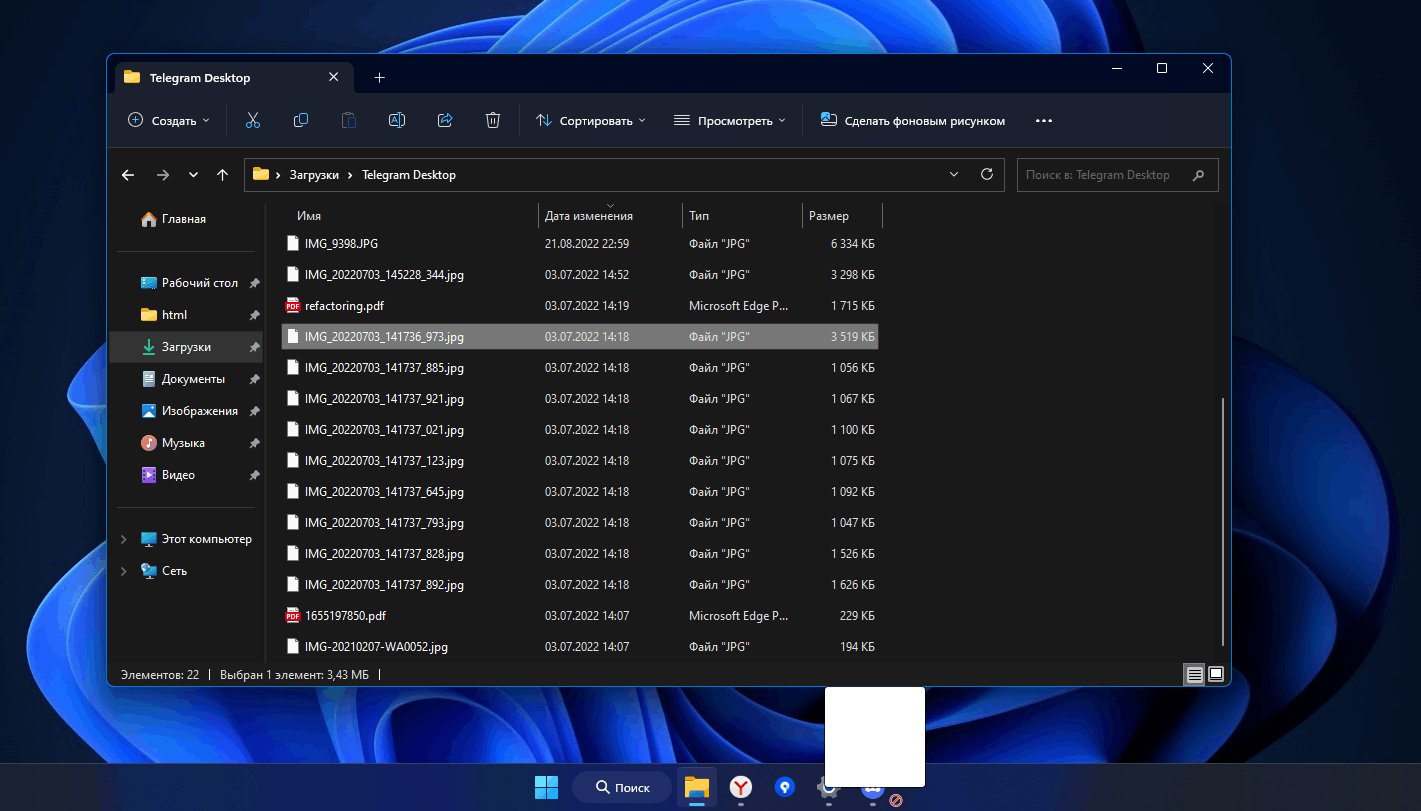Screen dimensions: 1421x811
Task: Open the Сортировать dropdown menu
Action: tap(591, 120)
